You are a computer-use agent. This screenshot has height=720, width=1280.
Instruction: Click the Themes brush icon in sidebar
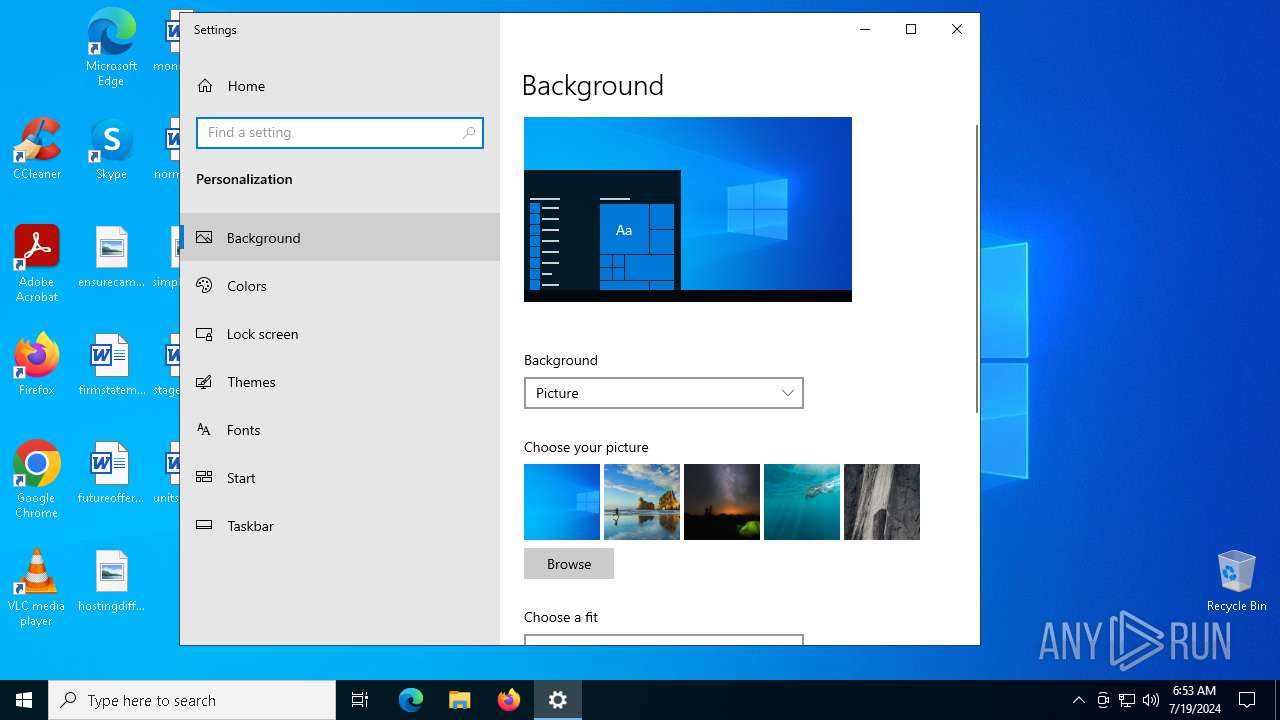tap(204, 382)
